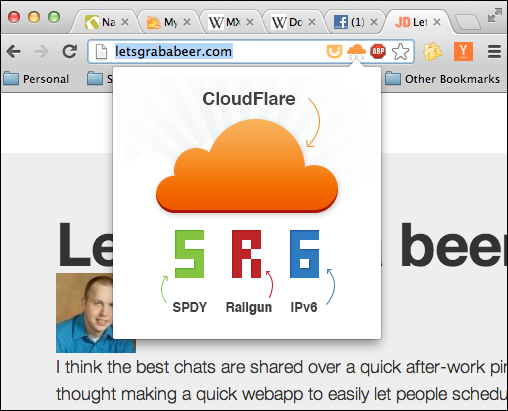Open the Chrome hamburger menu

coord(494,51)
